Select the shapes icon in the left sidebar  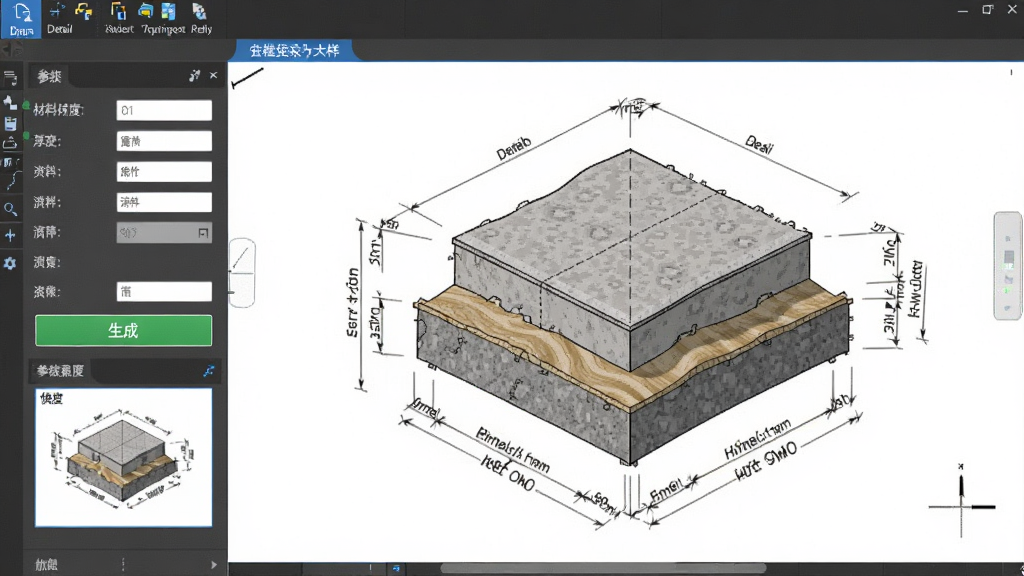(10, 102)
